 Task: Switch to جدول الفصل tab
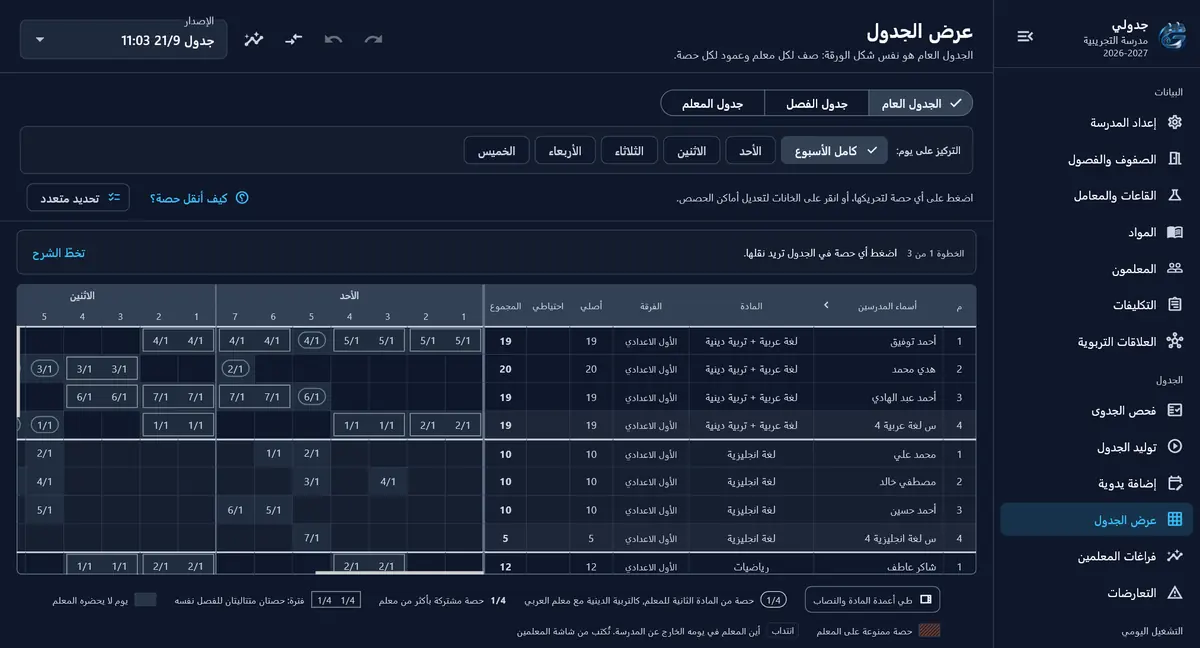pyautogui.click(x=817, y=103)
